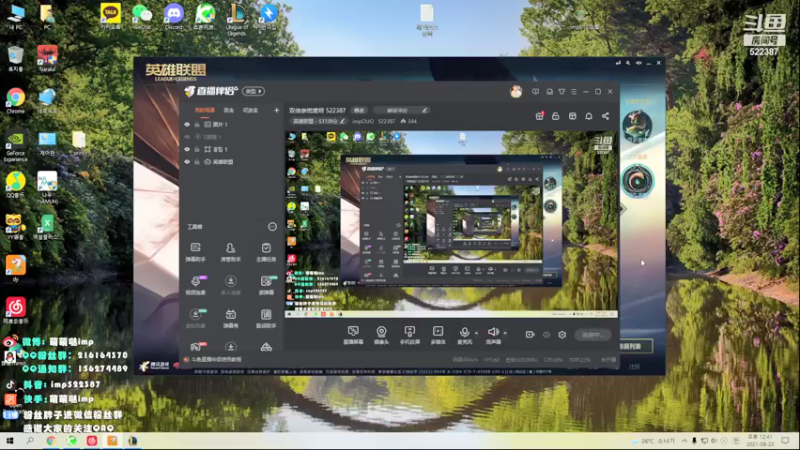Open the 主播任务 streamer tasks tool
This screenshot has width=800, height=450.
(266, 252)
